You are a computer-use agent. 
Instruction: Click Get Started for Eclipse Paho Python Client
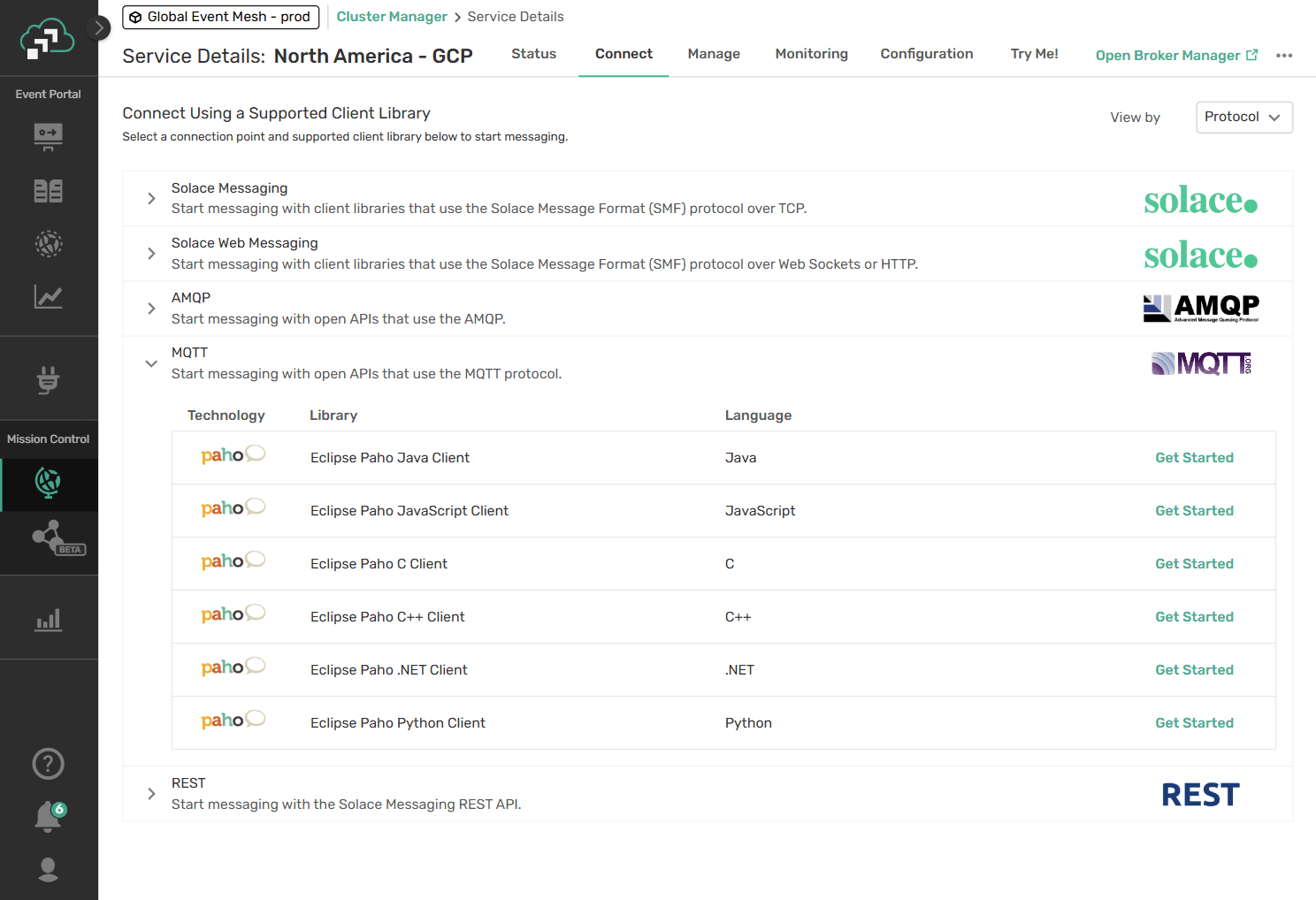tap(1194, 723)
